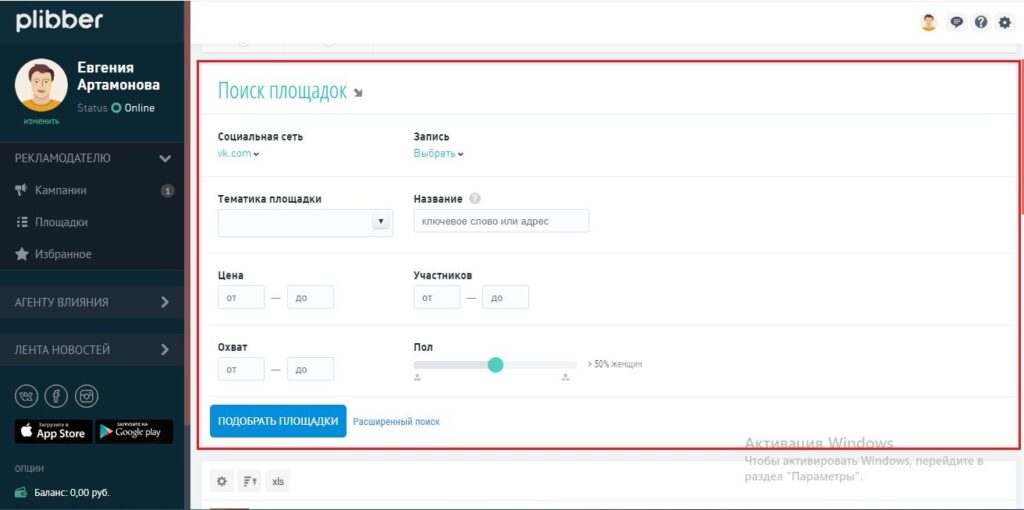Open Кампании menu item
This screenshot has height=510, width=1024.
[61, 191]
